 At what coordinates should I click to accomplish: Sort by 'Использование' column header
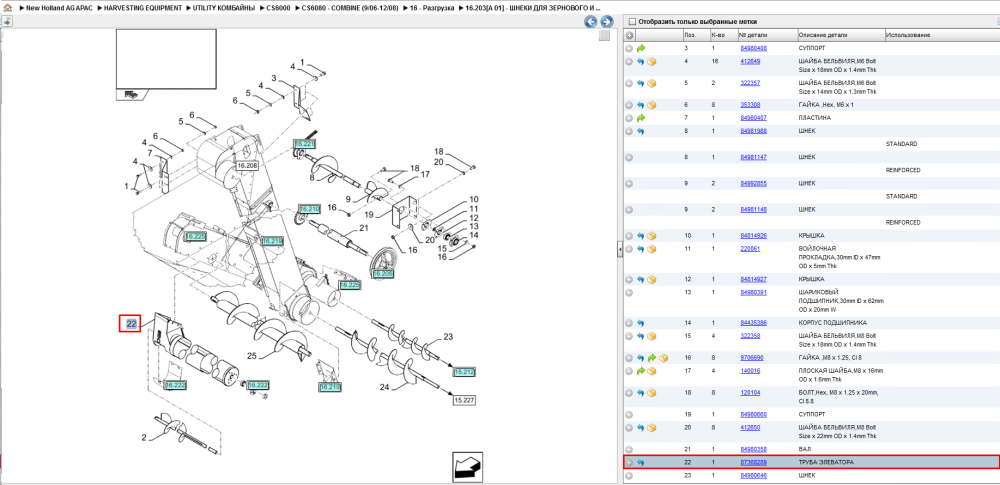908,35
